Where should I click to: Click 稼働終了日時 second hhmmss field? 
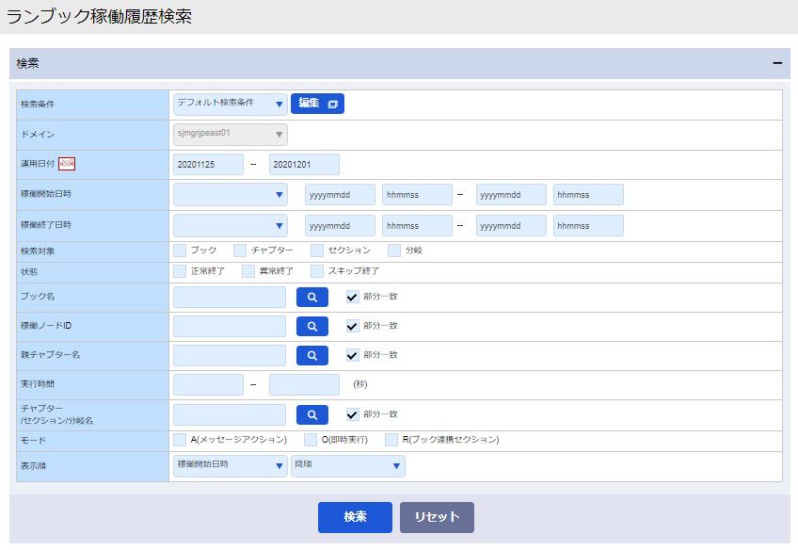pos(588,226)
